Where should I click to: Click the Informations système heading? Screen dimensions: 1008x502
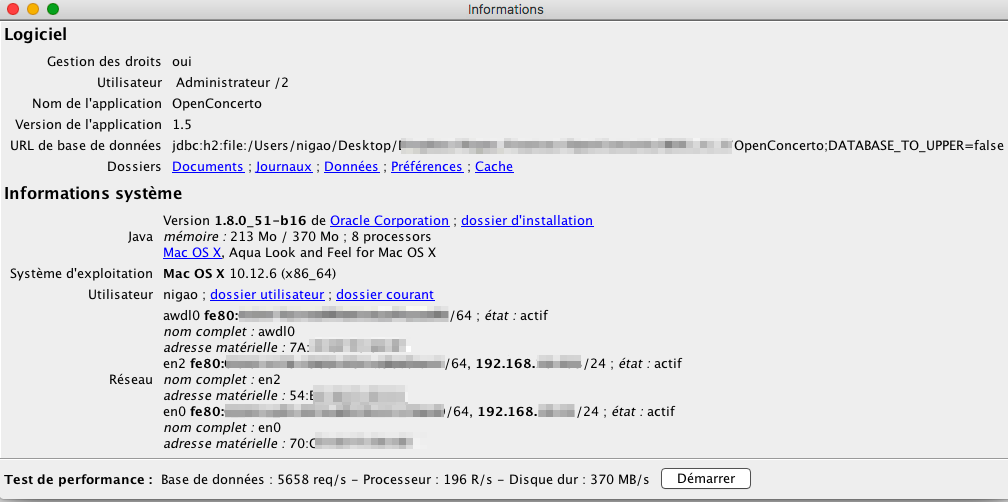point(93,193)
